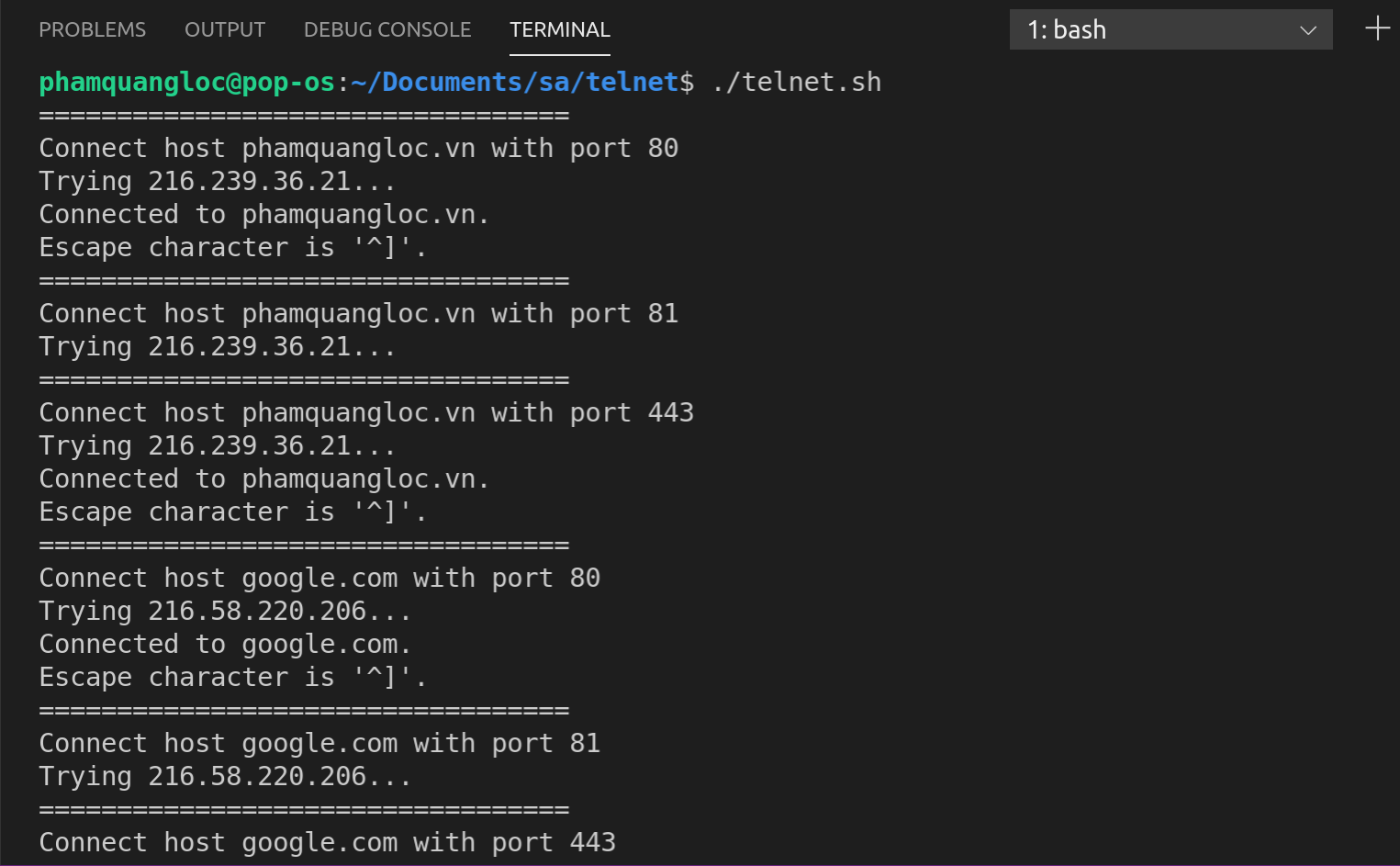Open a new terminal with the plus icon
Image resolution: width=1400 pixels, height=866 pixels.
click(1376, 28)
